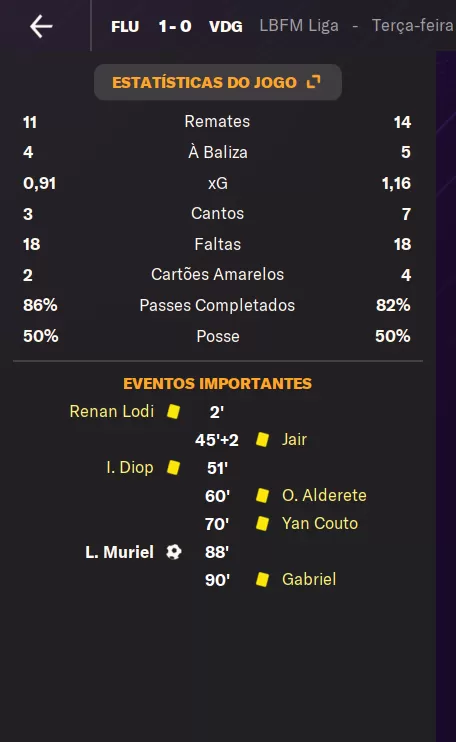Click the goal ball icon by L. Muriel

click(x=174, y=552)
